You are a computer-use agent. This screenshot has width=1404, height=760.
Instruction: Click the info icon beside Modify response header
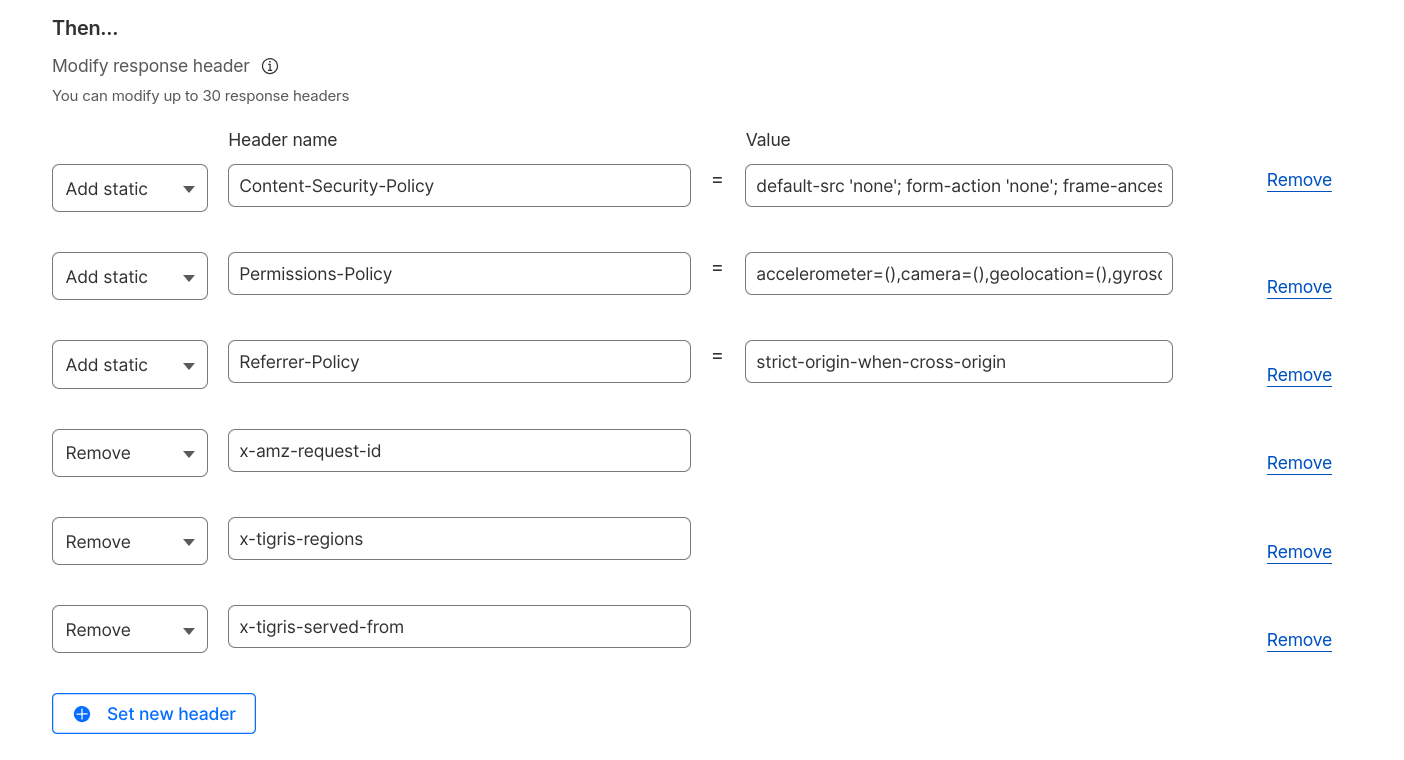(x=270, y=66)
